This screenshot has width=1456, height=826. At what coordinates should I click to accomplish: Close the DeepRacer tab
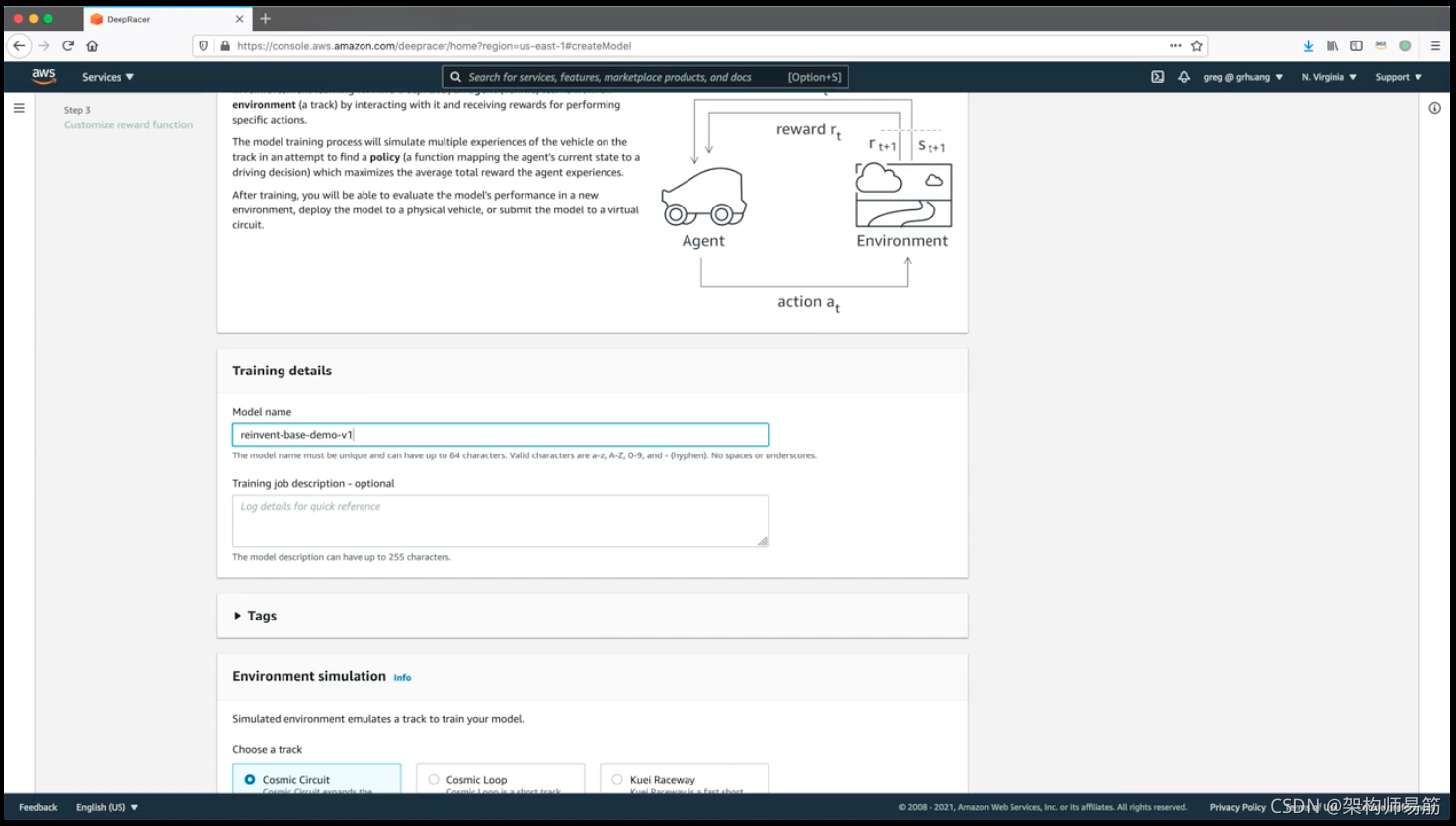(x=239, y=19)
